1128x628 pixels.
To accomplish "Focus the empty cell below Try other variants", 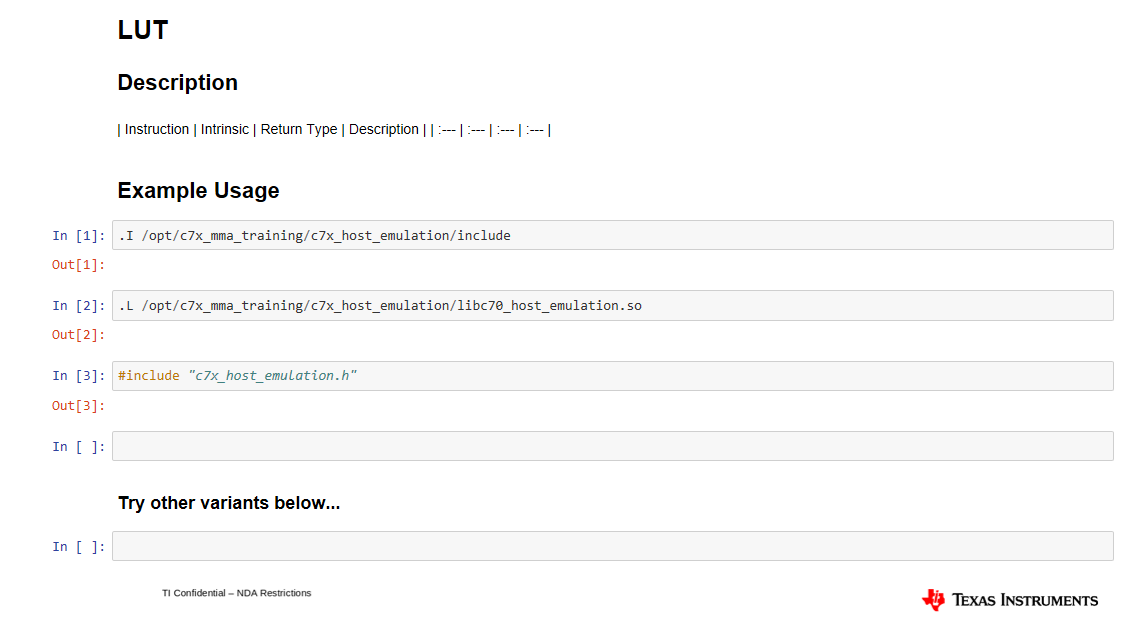I will tap(612, 546).
